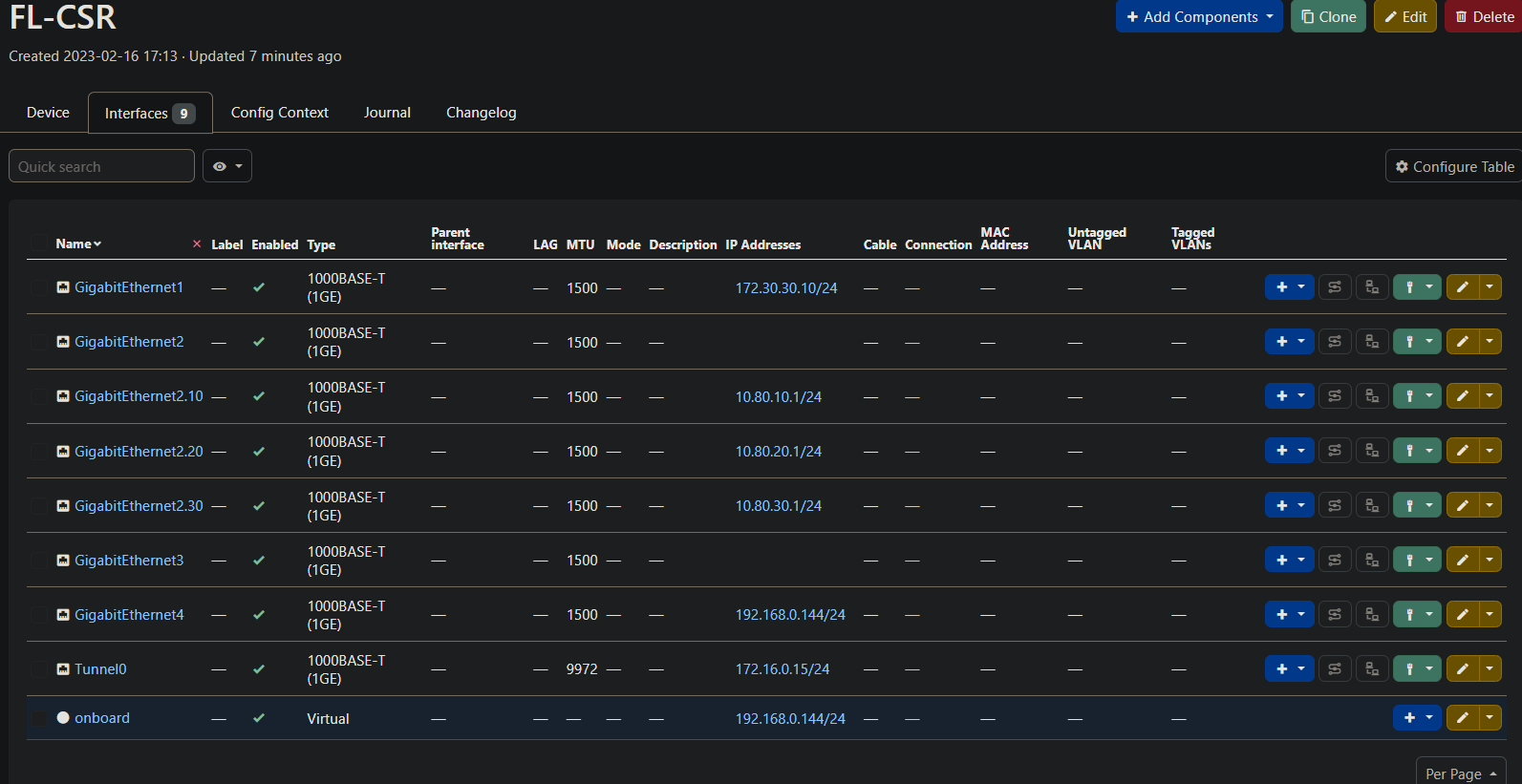1522x784 pixels.
Task: Click the trace icon for GigabitEthernet4
Action: pyautogui.click(x=1335, y=614)
